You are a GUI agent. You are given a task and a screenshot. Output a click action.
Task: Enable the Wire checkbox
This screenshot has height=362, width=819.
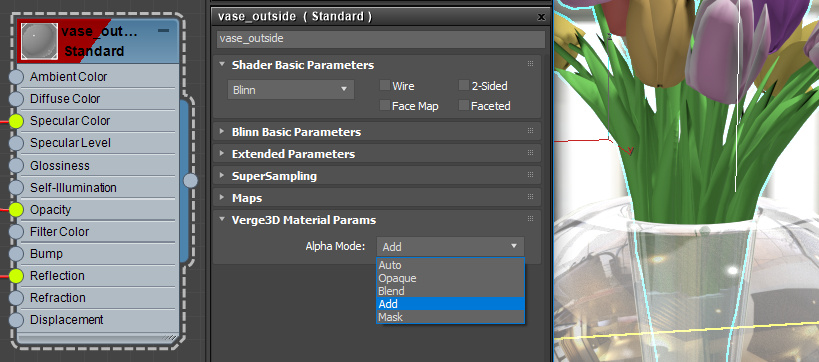point(385,85)
